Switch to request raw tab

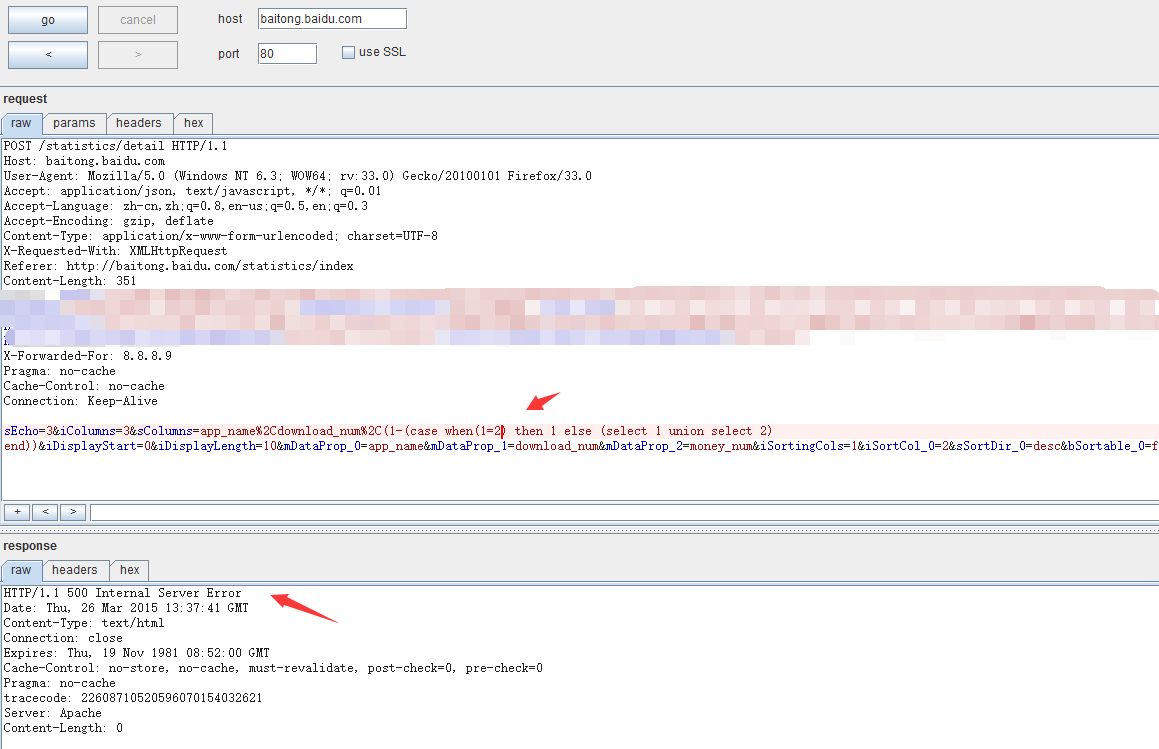point(21,123)
